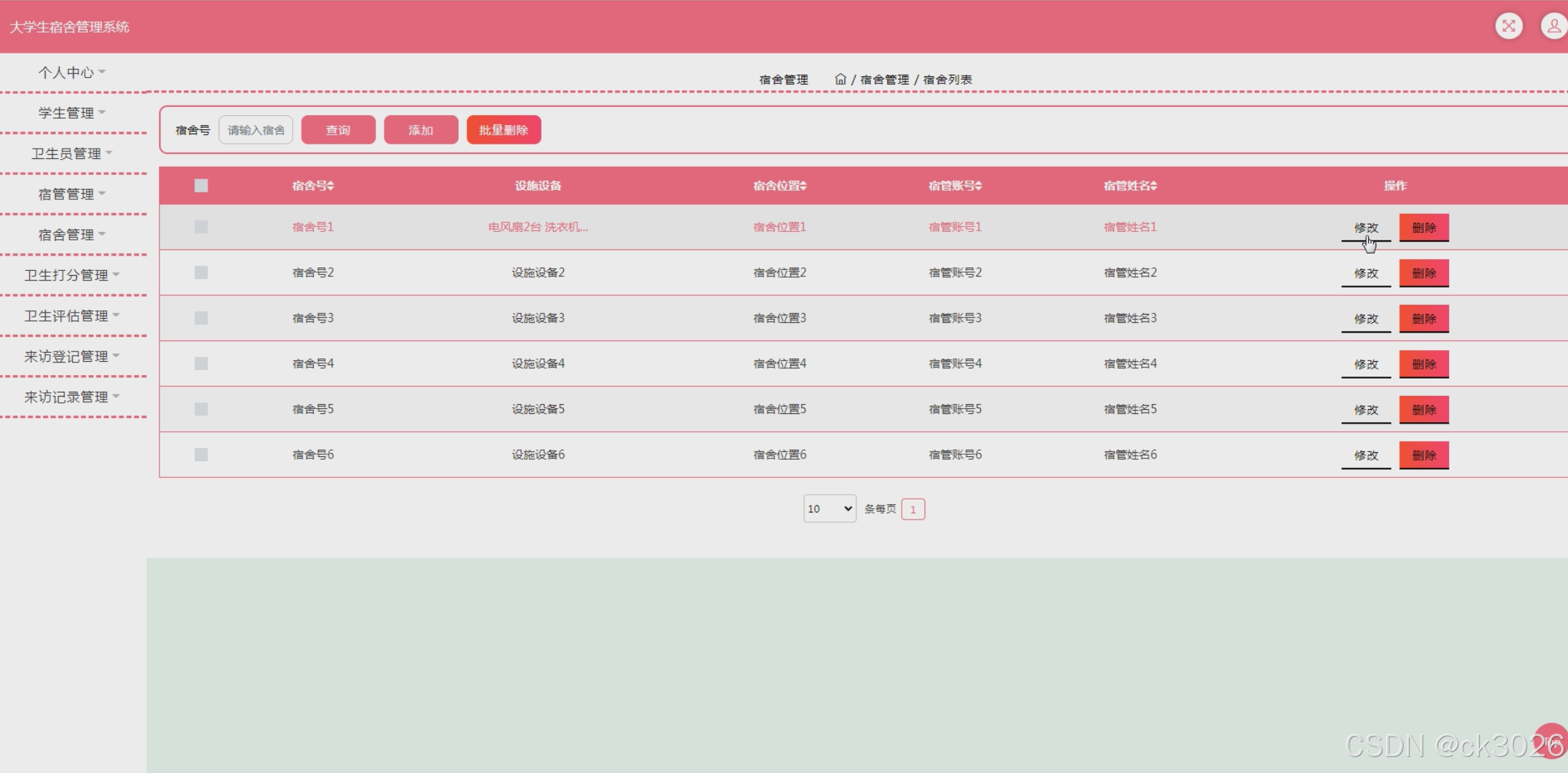Open the 来访登记管理 menu item
The width and height of the screenshot is (1568, 773).
click(71, 356)
